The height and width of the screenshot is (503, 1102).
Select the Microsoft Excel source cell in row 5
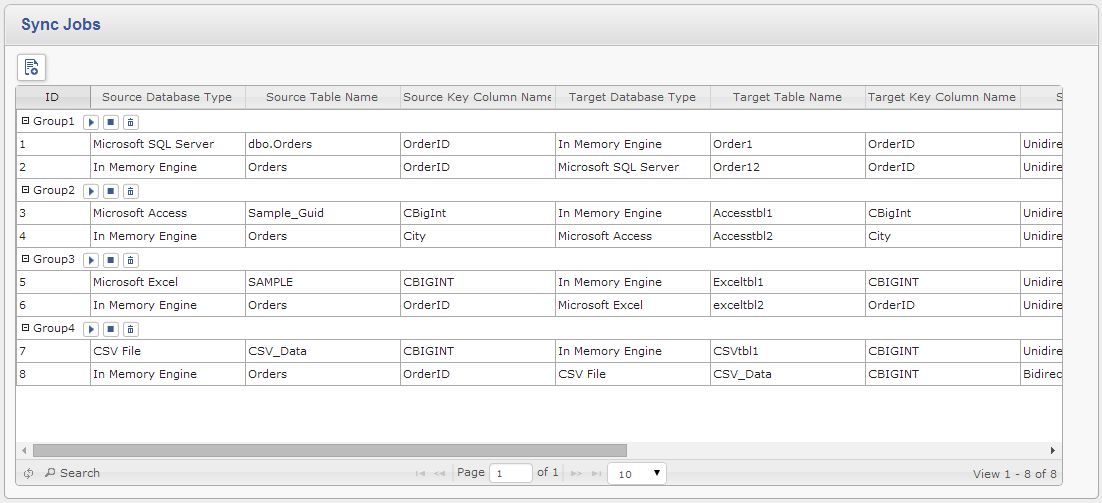tap(167, 282)
